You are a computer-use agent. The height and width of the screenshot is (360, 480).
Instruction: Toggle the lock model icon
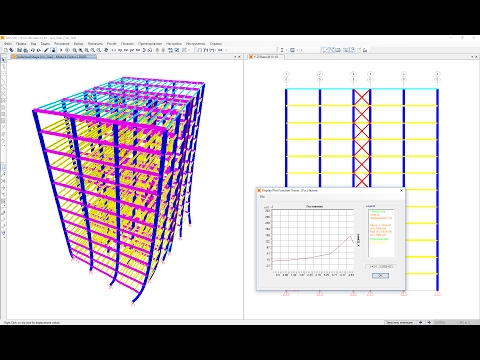click(53, 50)
